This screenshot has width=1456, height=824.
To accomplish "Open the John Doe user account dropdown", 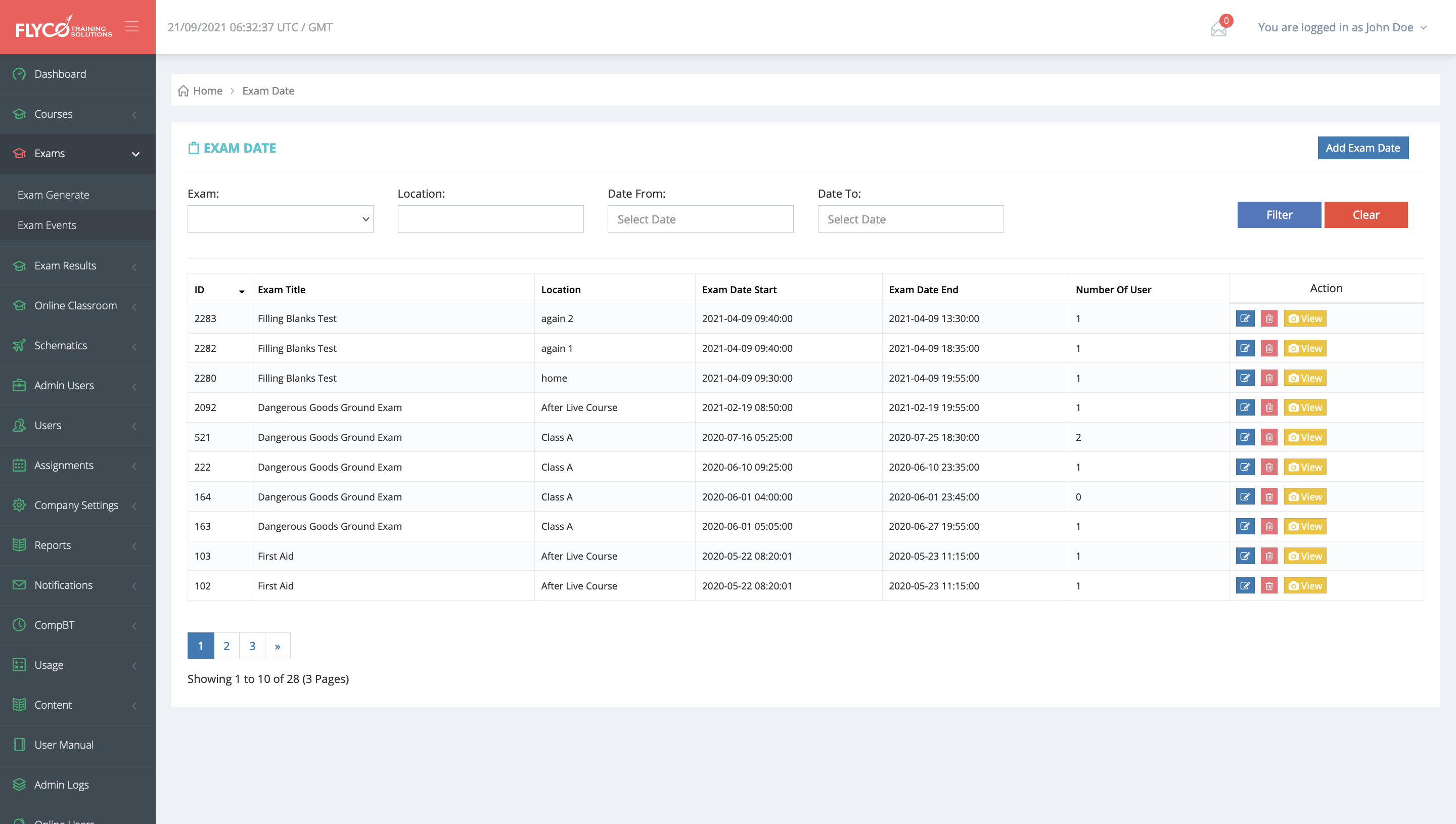I will 1342,27.
